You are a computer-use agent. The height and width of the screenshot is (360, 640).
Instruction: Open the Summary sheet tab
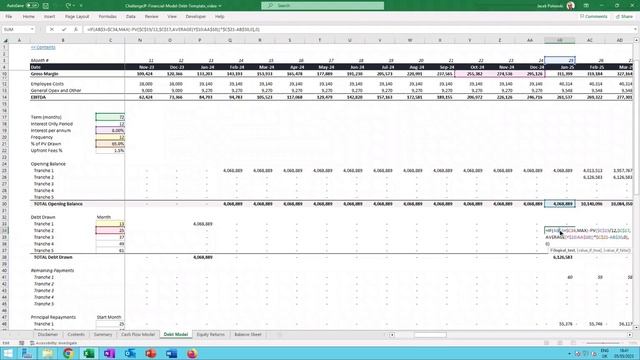pos(103,335)
